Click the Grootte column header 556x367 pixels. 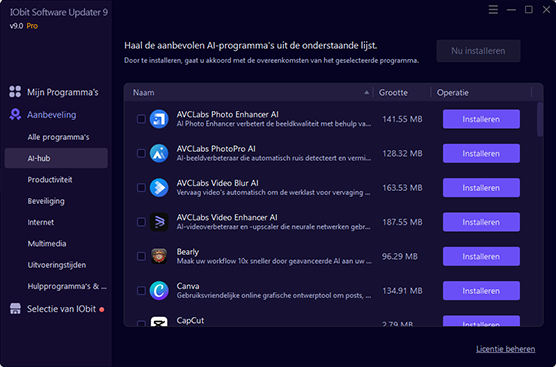[x=393, y=93]
